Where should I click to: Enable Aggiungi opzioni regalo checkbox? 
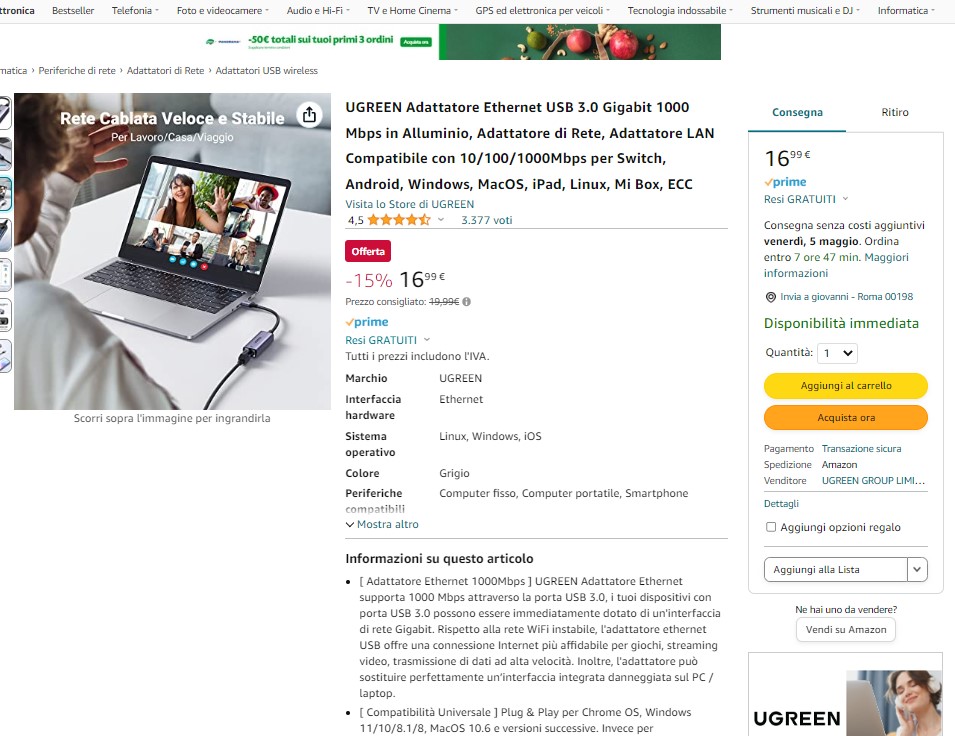pyautogui.click(x=771, y=527)
